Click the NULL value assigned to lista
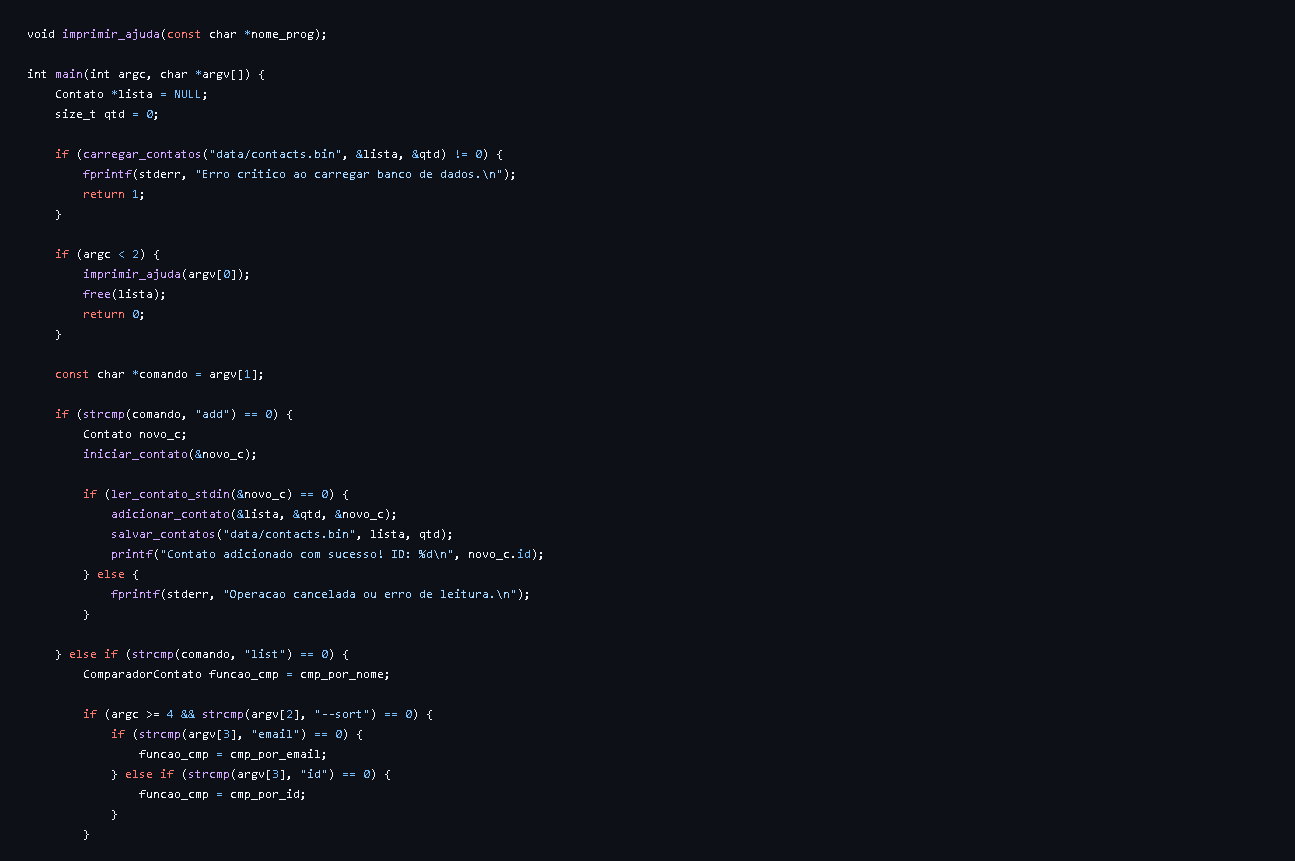 [187, 94]
